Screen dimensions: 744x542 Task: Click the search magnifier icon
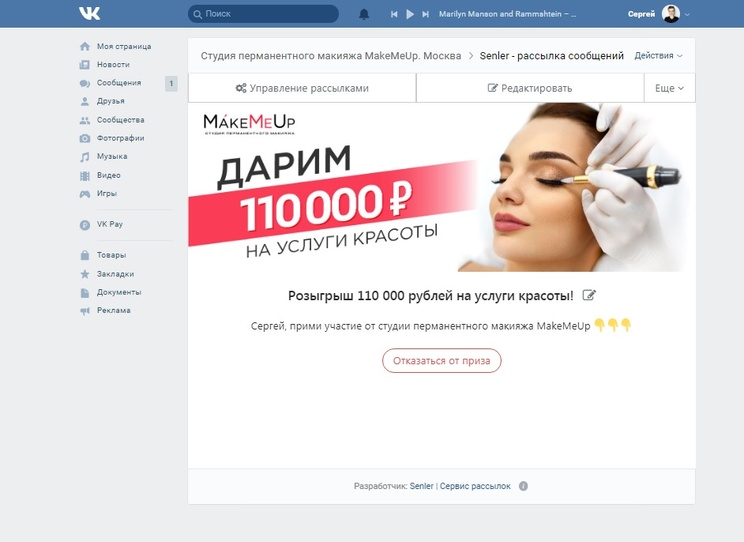[197, 14]
